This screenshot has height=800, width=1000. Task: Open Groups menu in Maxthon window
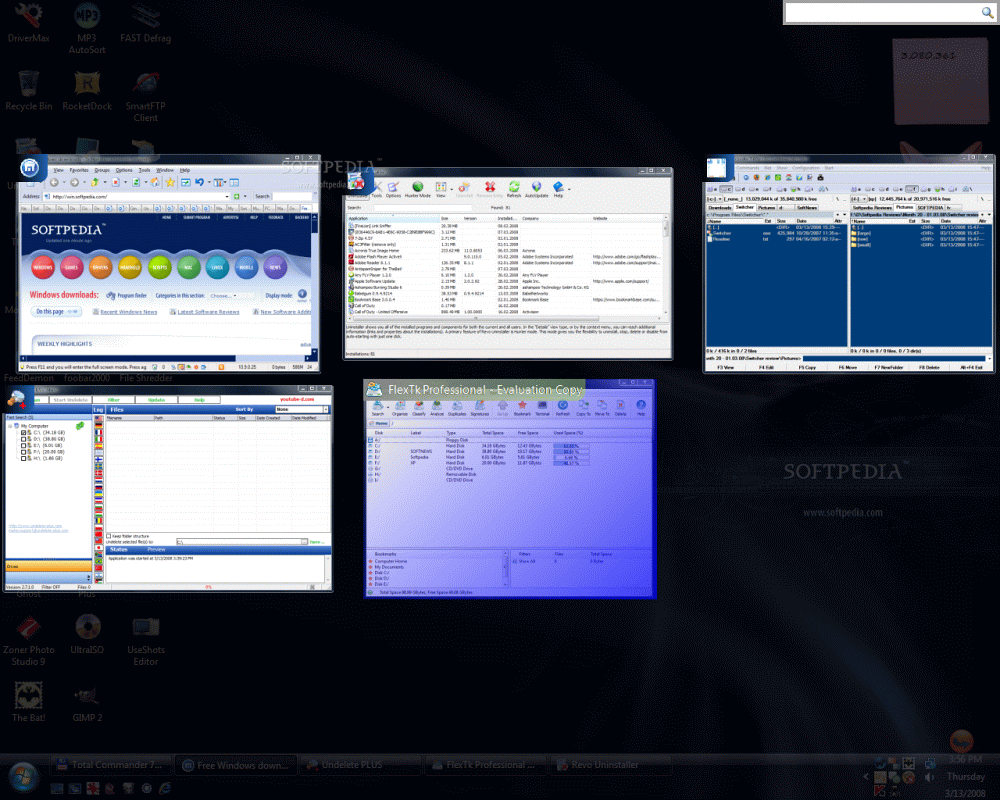(102, 170)
